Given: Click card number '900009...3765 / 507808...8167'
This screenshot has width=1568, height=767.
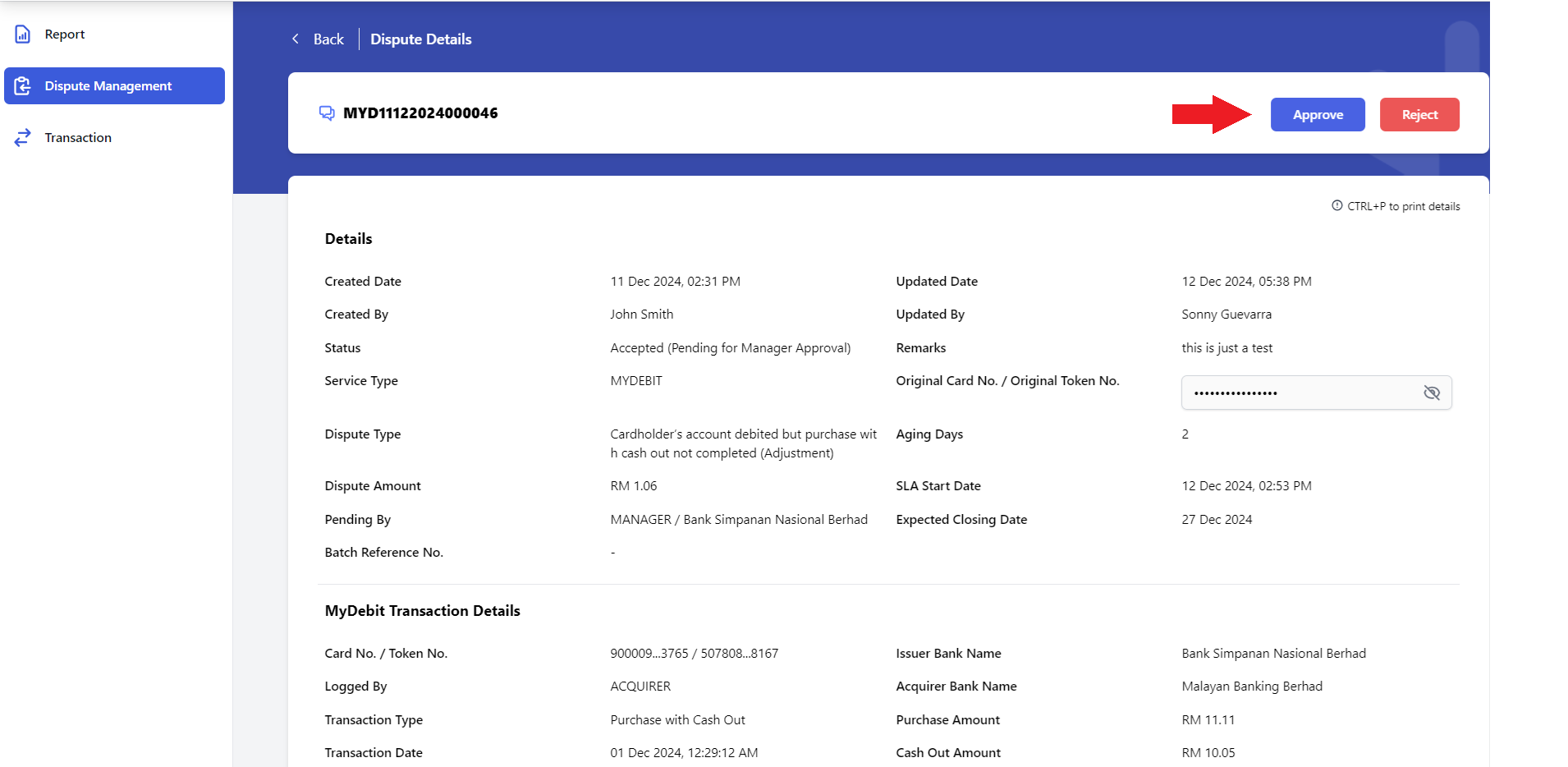Looking at the screenshot, I should (694, 654).
